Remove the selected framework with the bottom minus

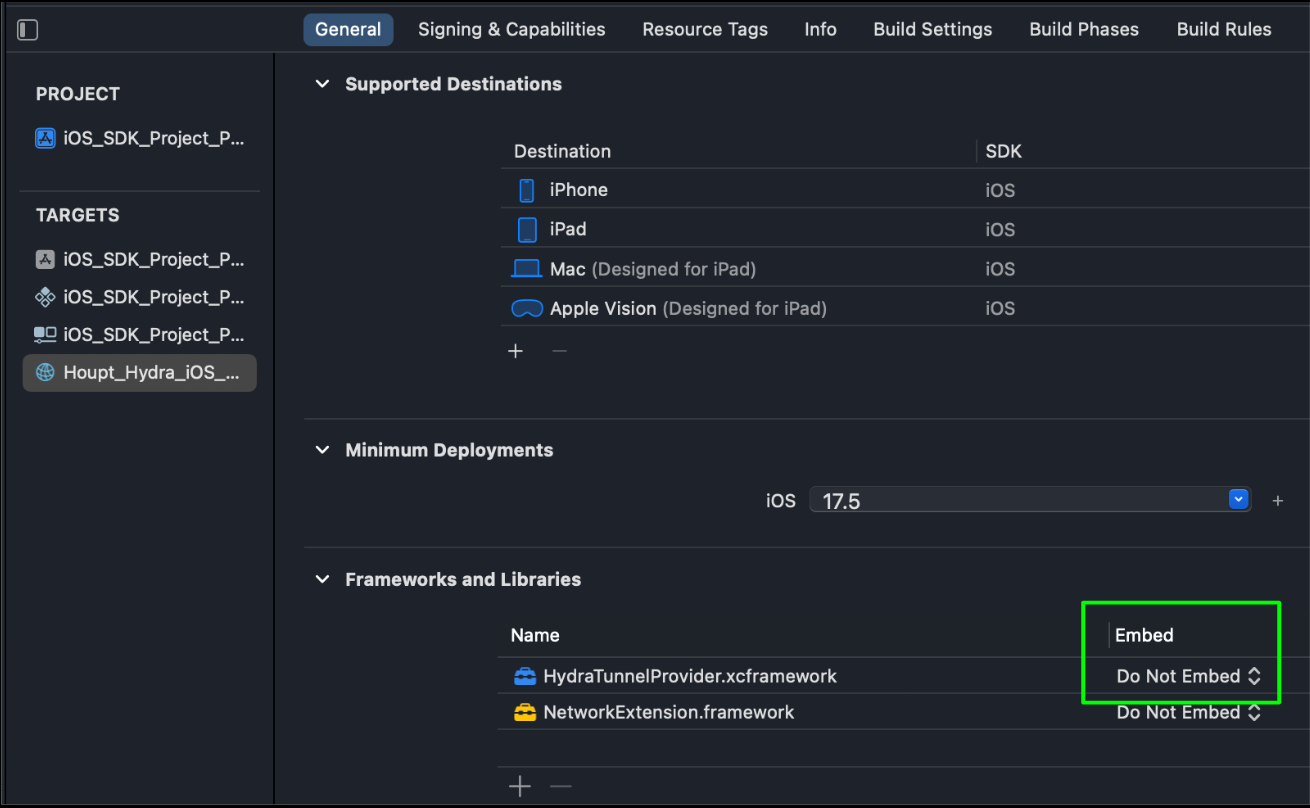pyautogui.click(x=561, y=787)
